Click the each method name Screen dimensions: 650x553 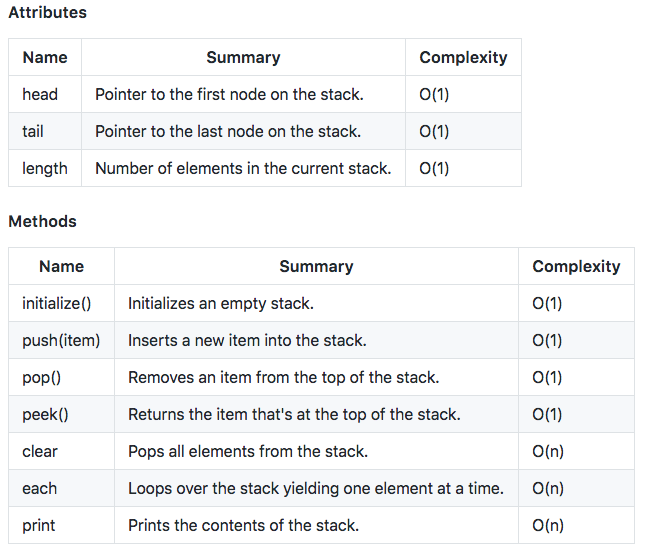pos(39,488)
